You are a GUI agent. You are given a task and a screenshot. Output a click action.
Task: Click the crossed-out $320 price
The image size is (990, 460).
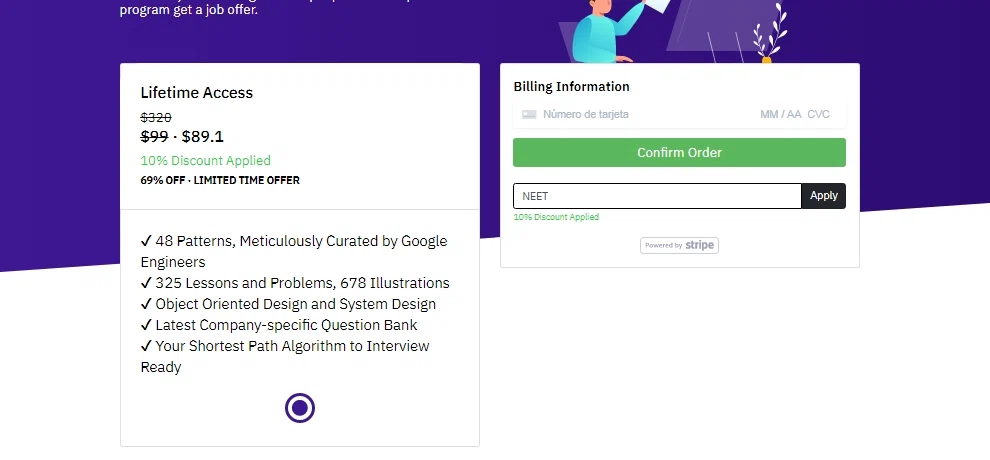156,117
